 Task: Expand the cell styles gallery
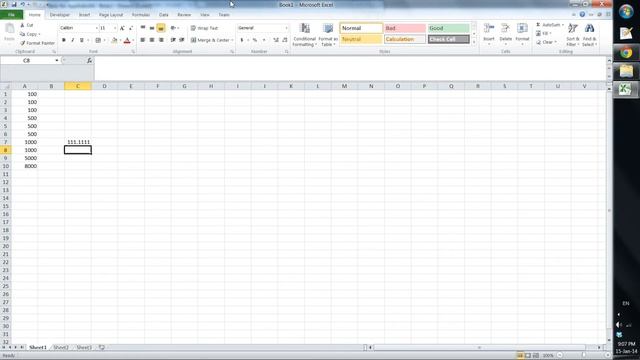(473, 42)
